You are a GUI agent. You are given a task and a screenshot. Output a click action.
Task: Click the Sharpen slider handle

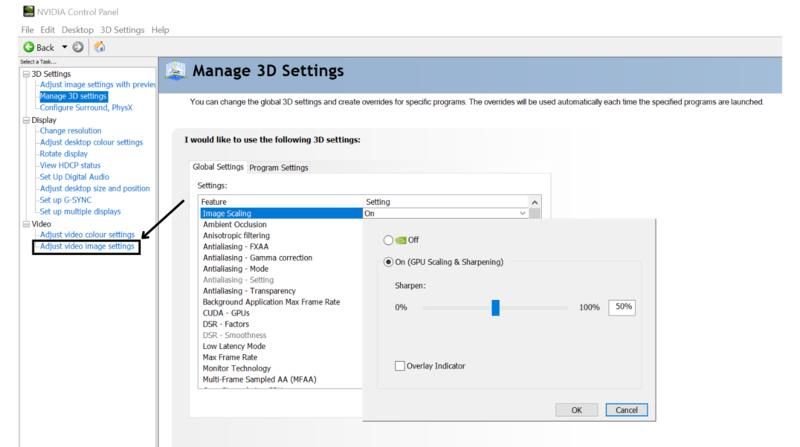495,307
